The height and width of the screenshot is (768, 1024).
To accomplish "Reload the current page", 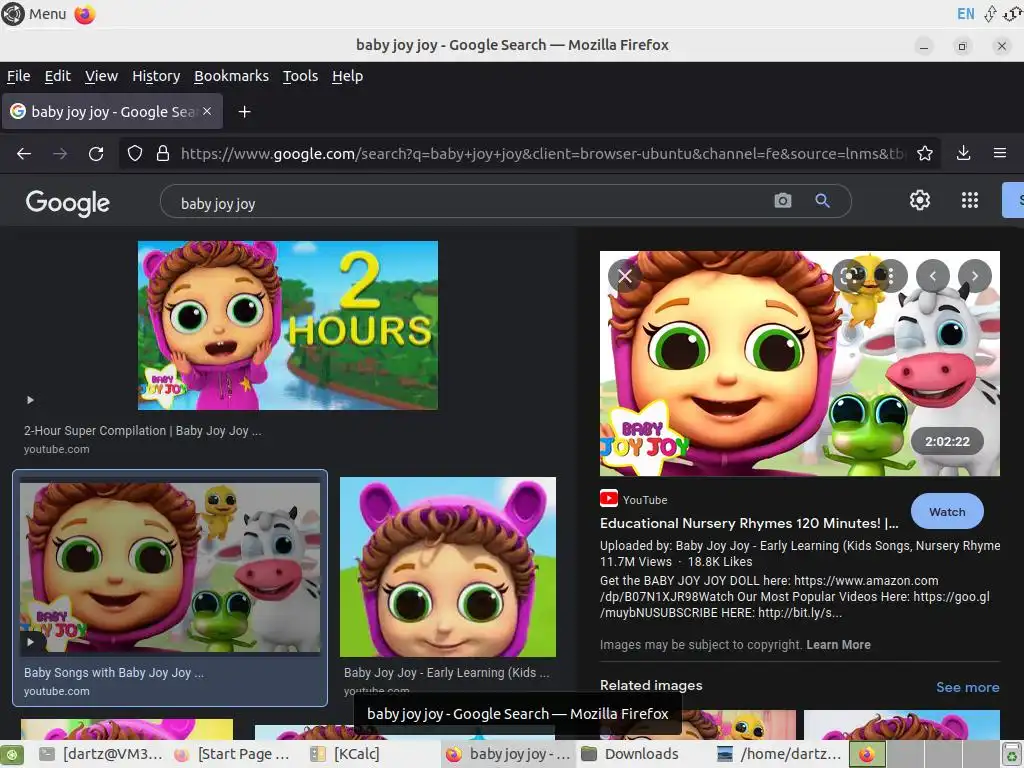I will pos(96,153).
